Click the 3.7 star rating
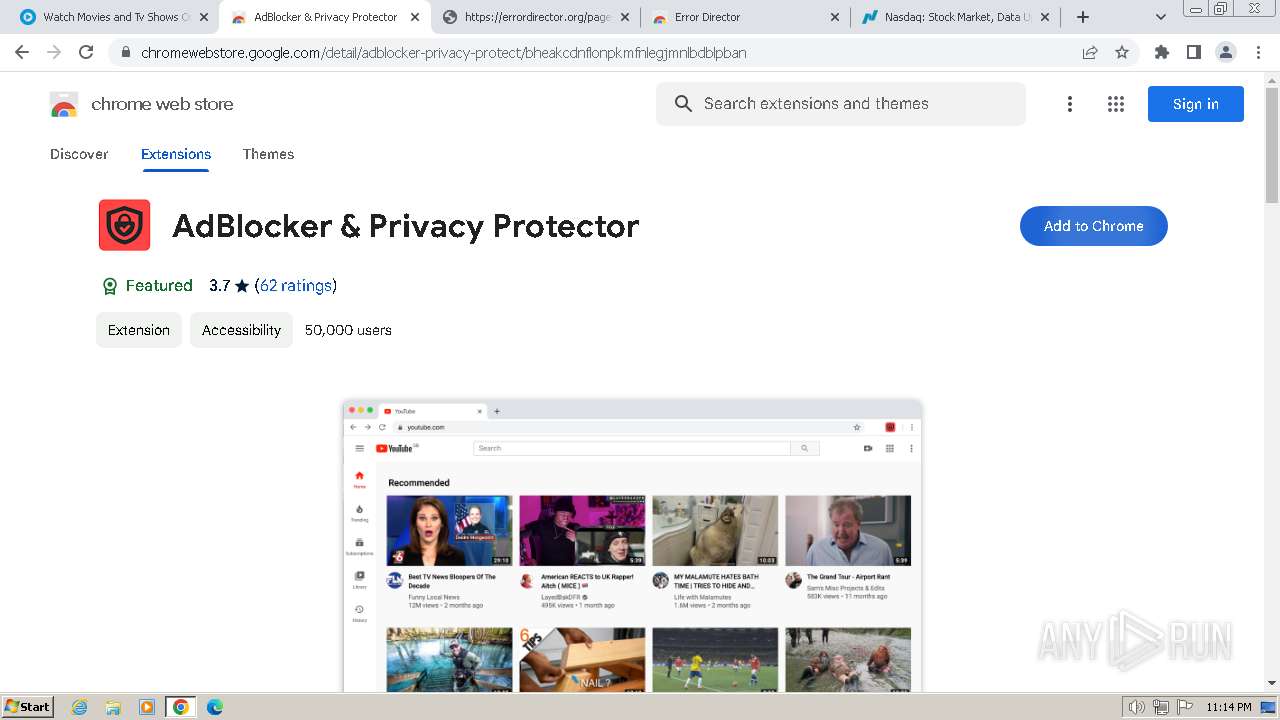 229,286
